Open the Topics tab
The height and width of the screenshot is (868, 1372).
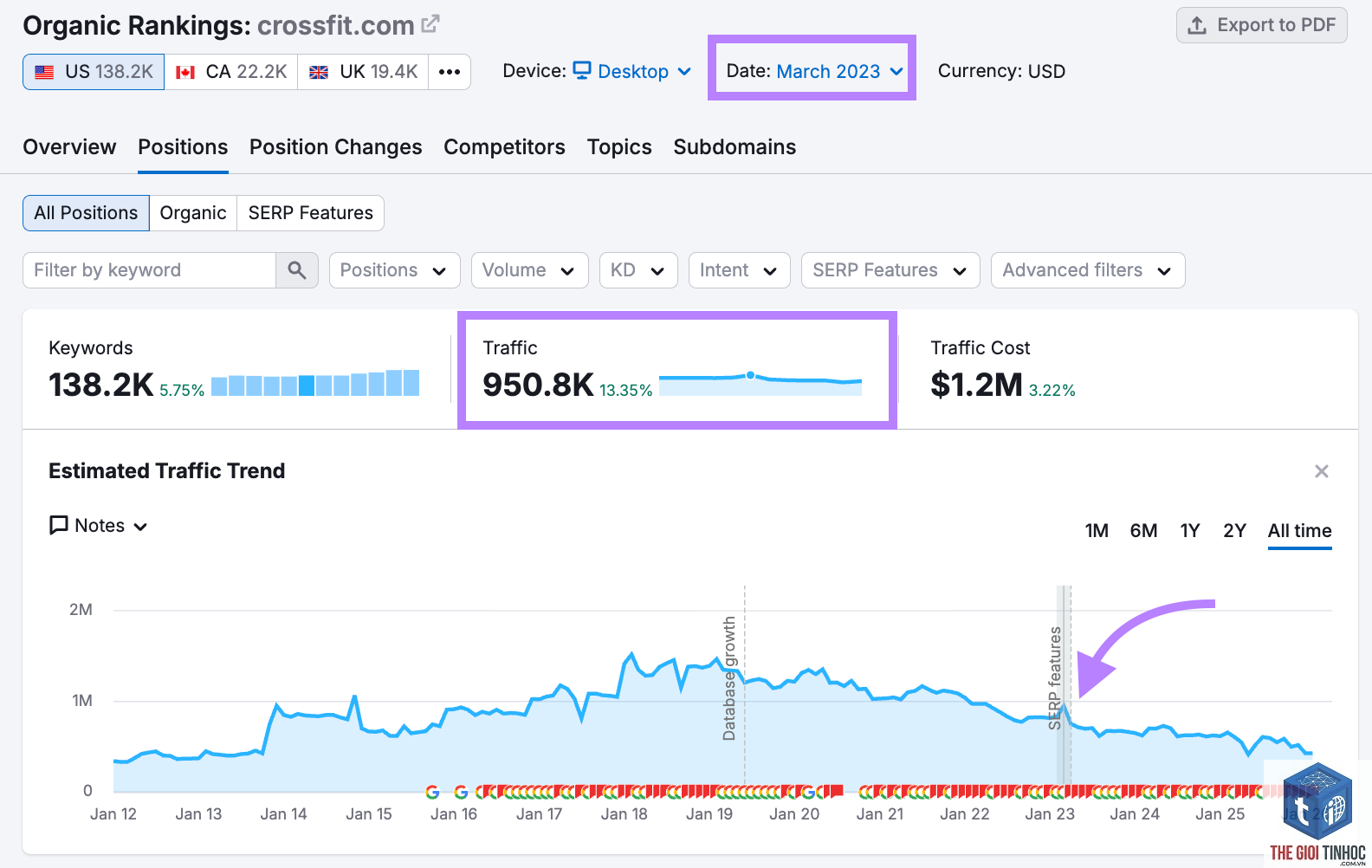(x=619, y=147)
